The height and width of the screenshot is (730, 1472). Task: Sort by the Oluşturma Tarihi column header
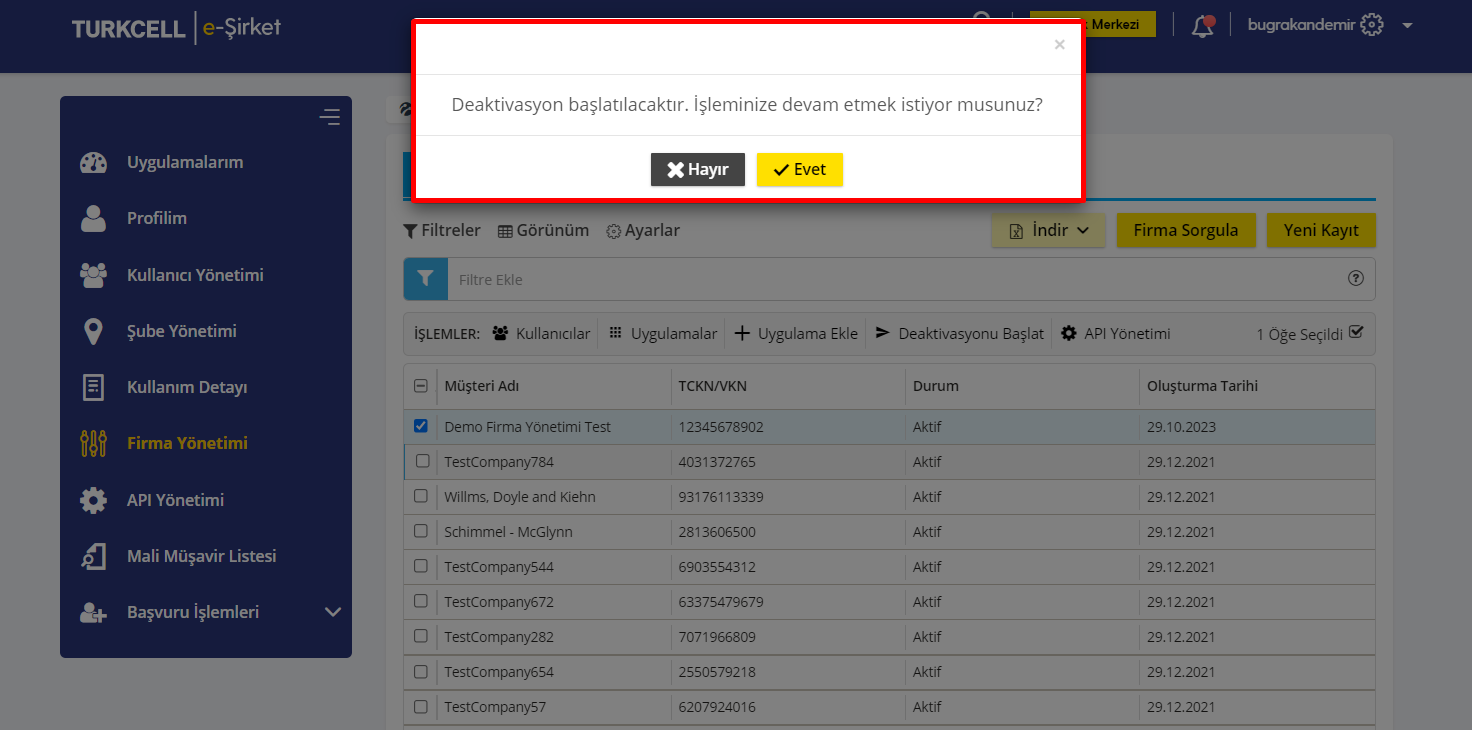(x=1202, y=386)
